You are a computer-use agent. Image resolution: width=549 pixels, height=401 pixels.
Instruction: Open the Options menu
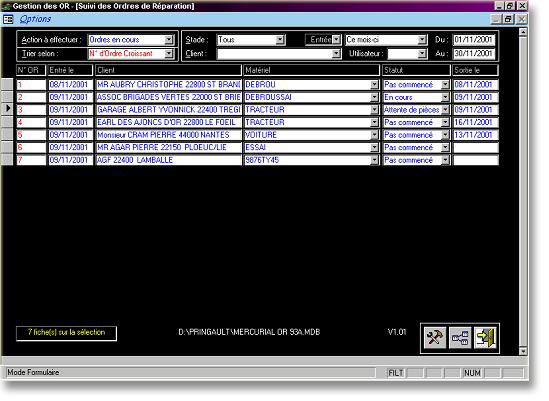tap(35, 19)
